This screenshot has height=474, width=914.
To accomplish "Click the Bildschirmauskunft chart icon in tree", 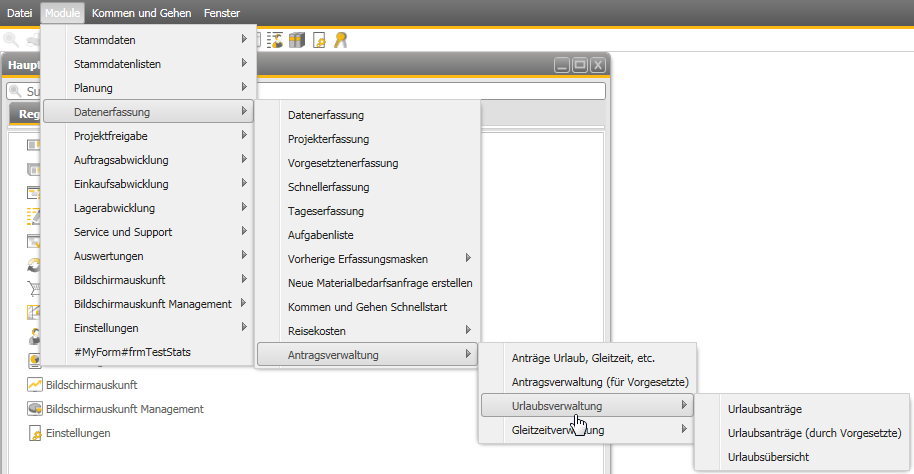I will click(x=34, y=384).
